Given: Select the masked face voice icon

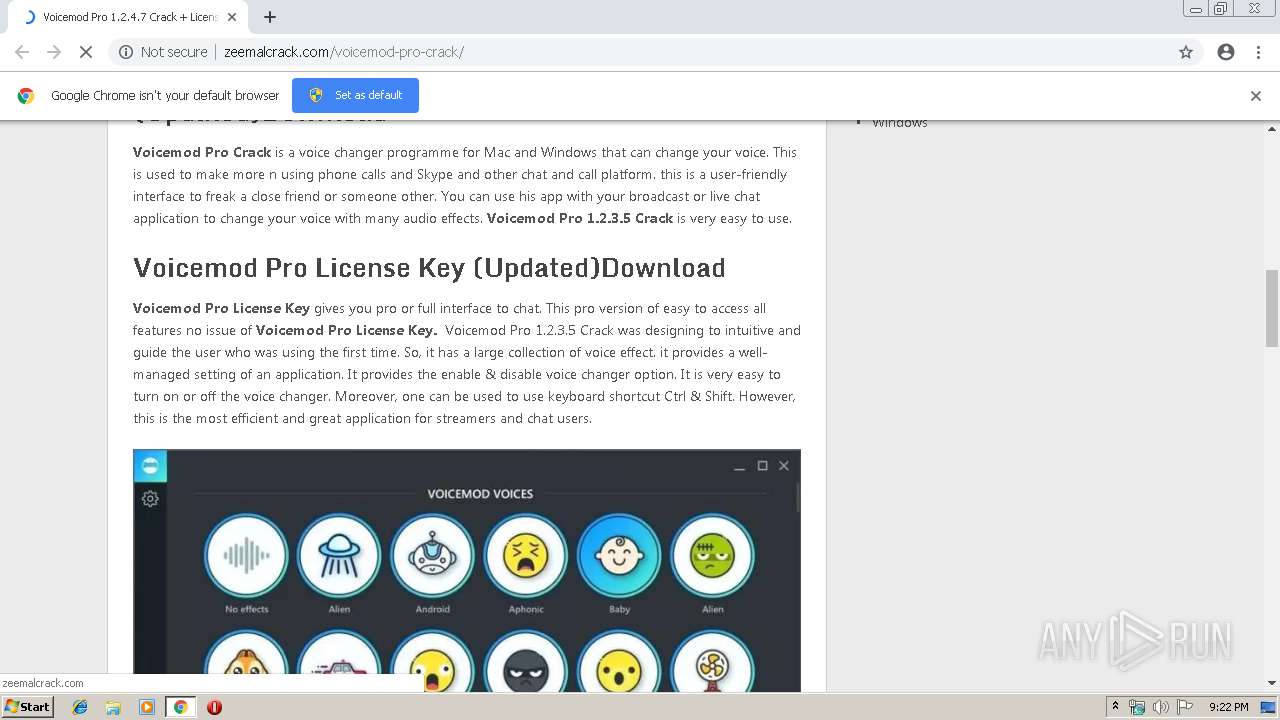Looking at the screenshot, I should click(x=526, y=662).
